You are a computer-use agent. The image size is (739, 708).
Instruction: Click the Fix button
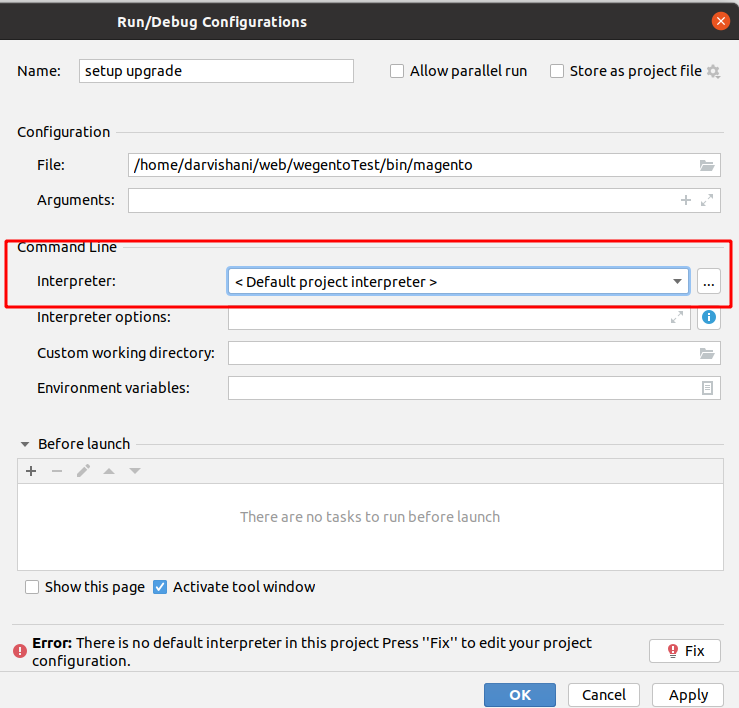click(684, 651)
